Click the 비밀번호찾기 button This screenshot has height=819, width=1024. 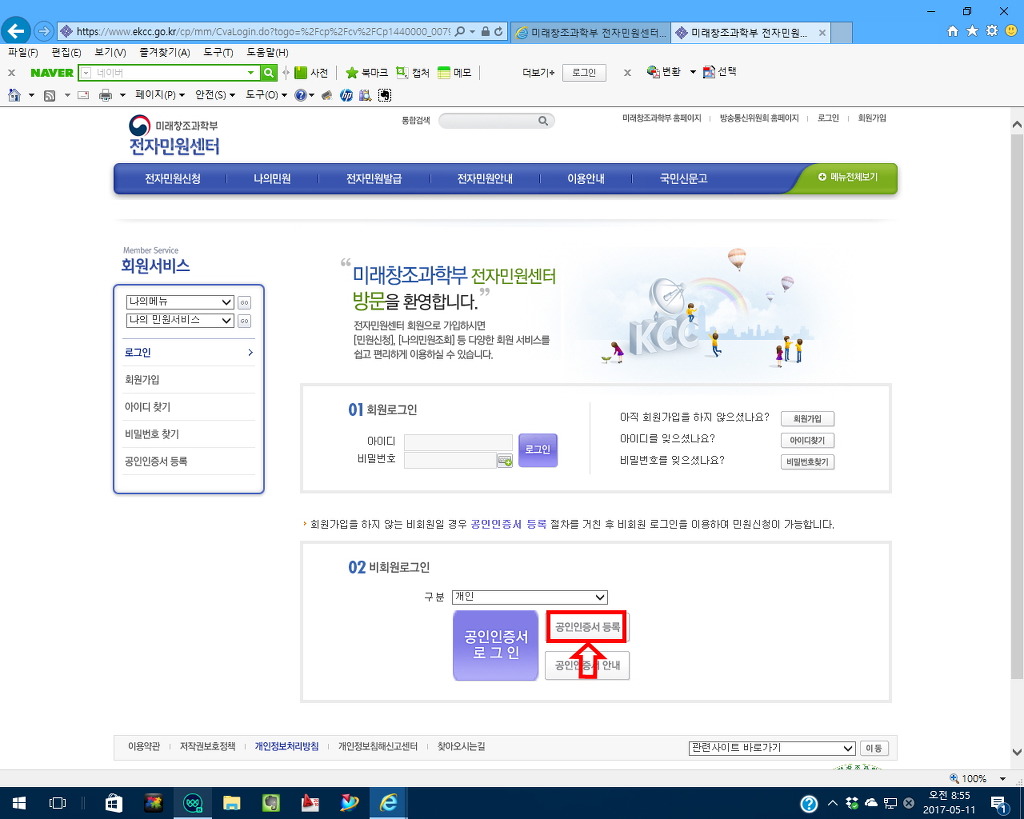(807, 462)
